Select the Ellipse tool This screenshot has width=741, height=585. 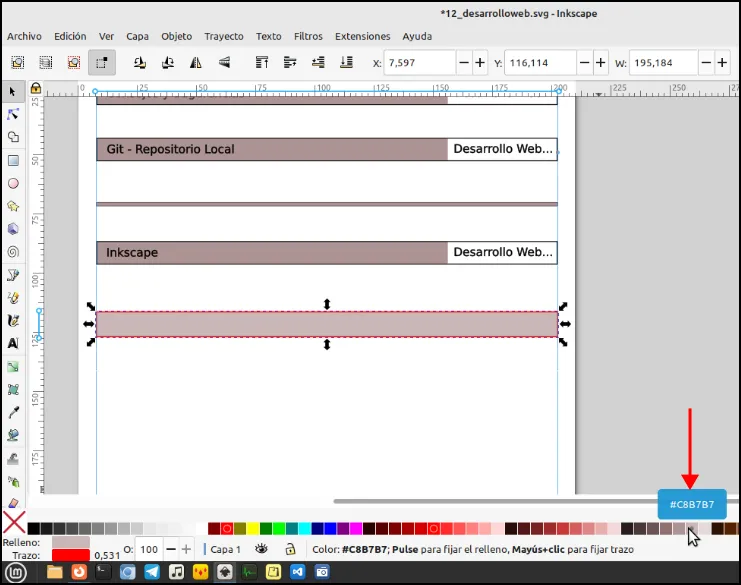tap(13, 183)
